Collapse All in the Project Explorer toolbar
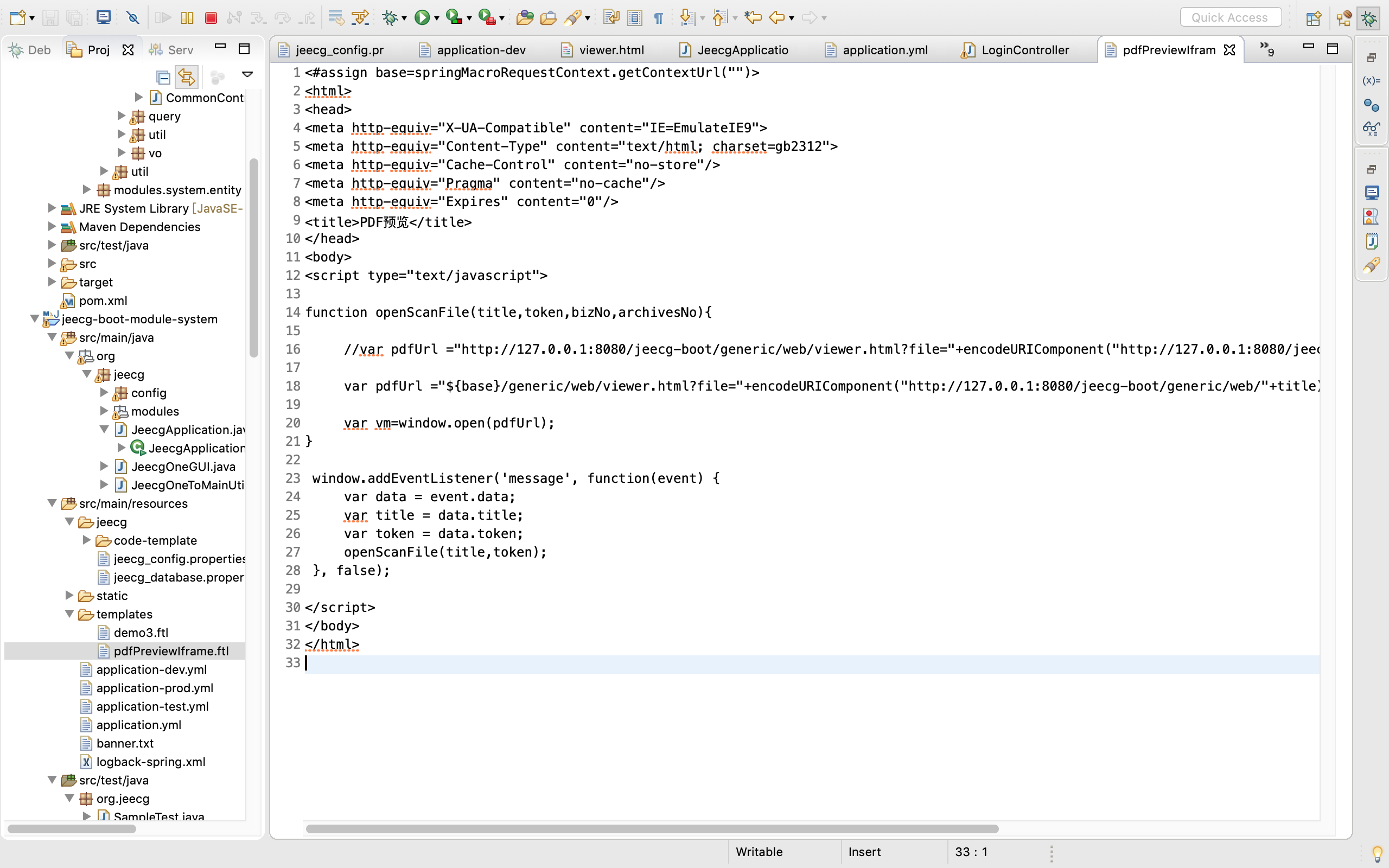Screen dimensions: 1389x868 [163, 77]
